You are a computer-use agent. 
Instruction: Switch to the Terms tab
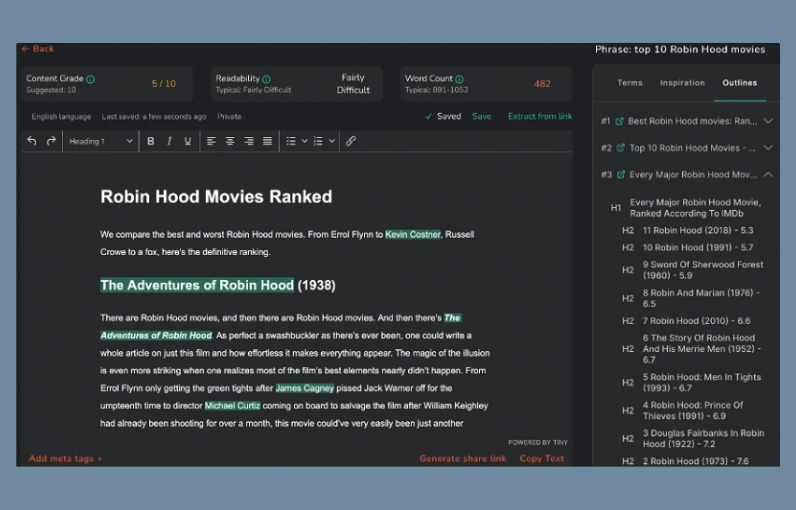click(x=630, y=83)
